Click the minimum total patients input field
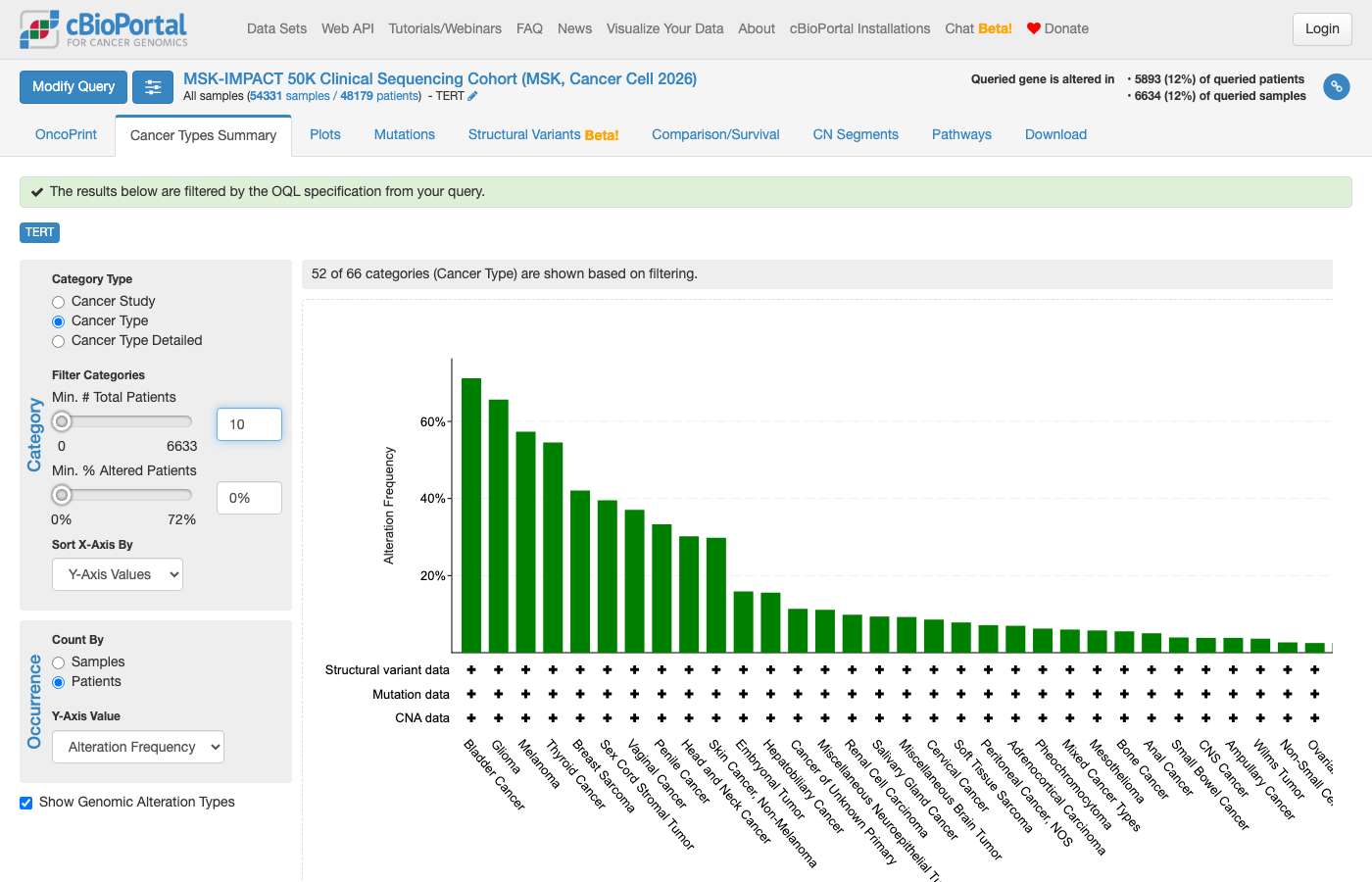This screenshot has width=1372, height=882. pos(249,424)
